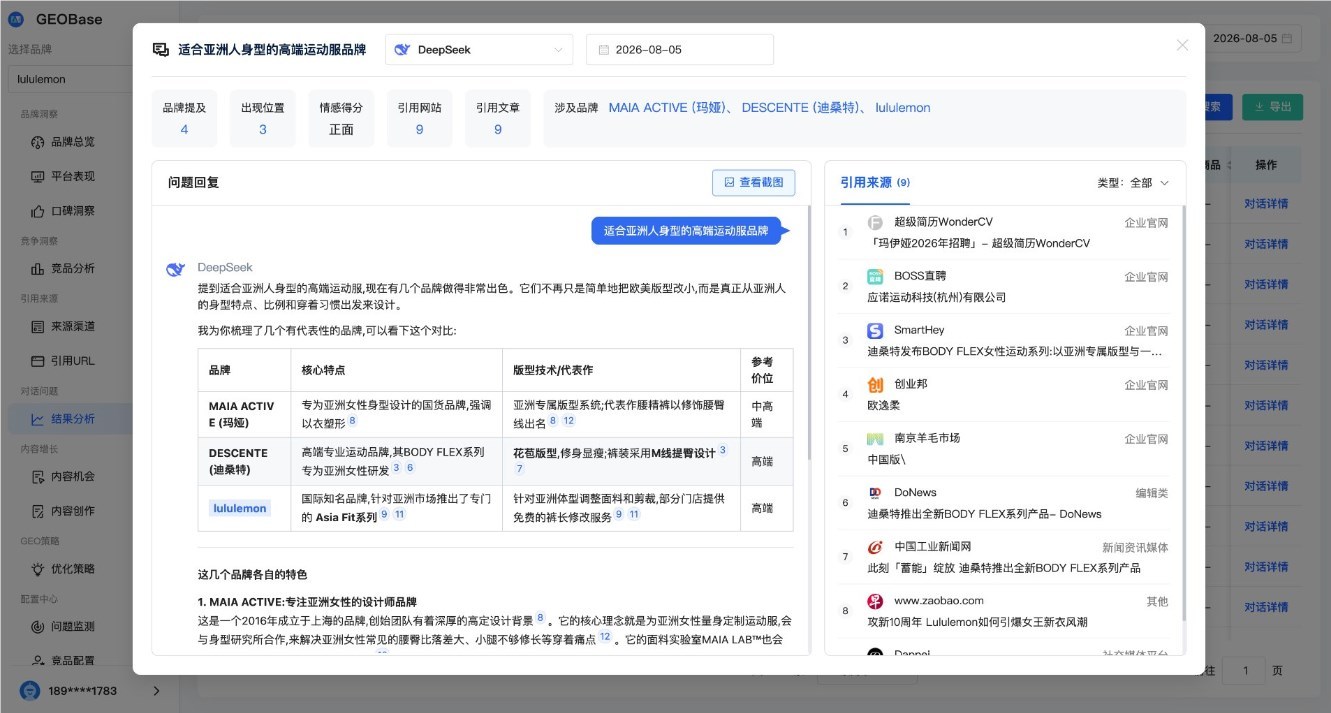
Task: Click the dialog title chat icon
Action: click(x=160, y=49)
